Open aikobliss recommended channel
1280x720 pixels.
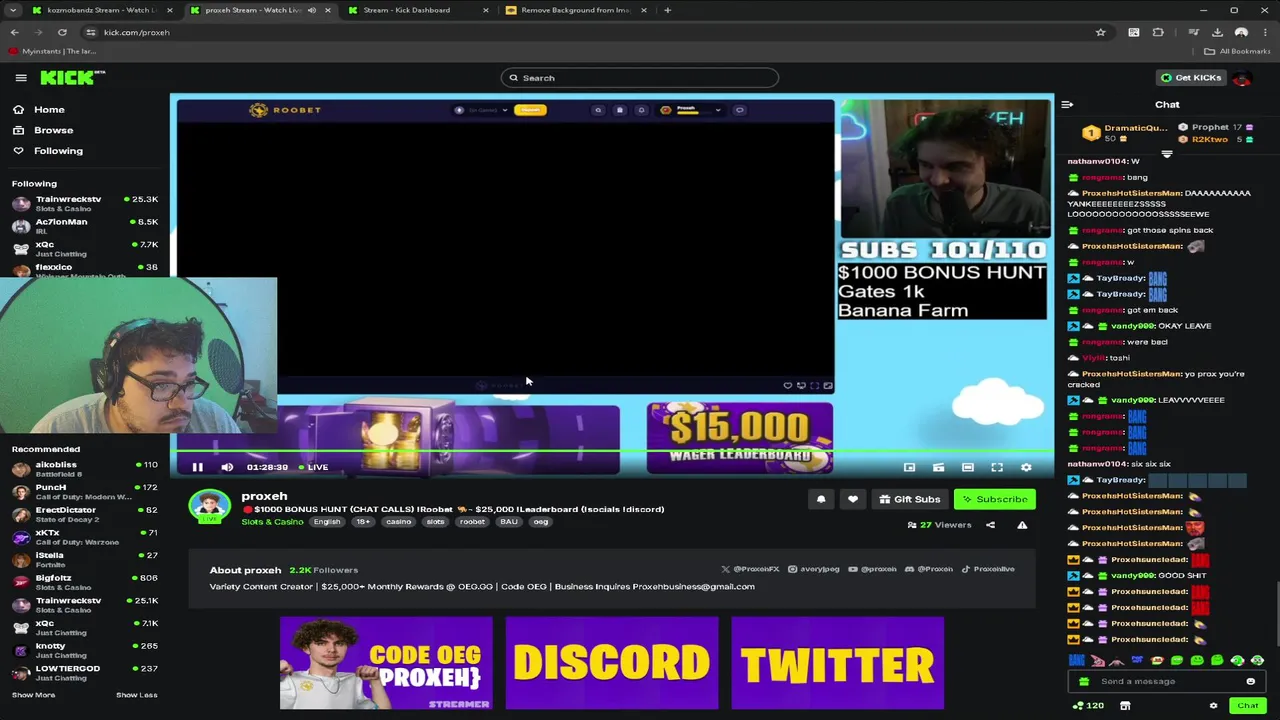[x=85, y=469]
